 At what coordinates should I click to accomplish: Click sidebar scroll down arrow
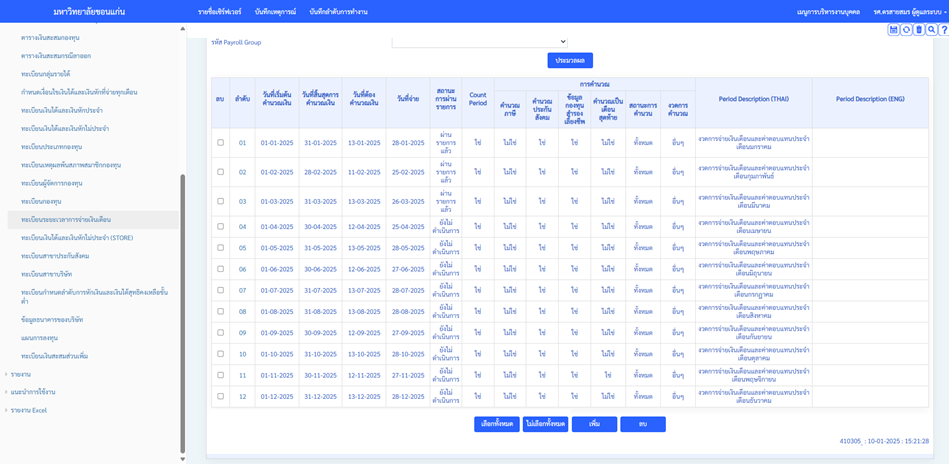tap(182, 458)
